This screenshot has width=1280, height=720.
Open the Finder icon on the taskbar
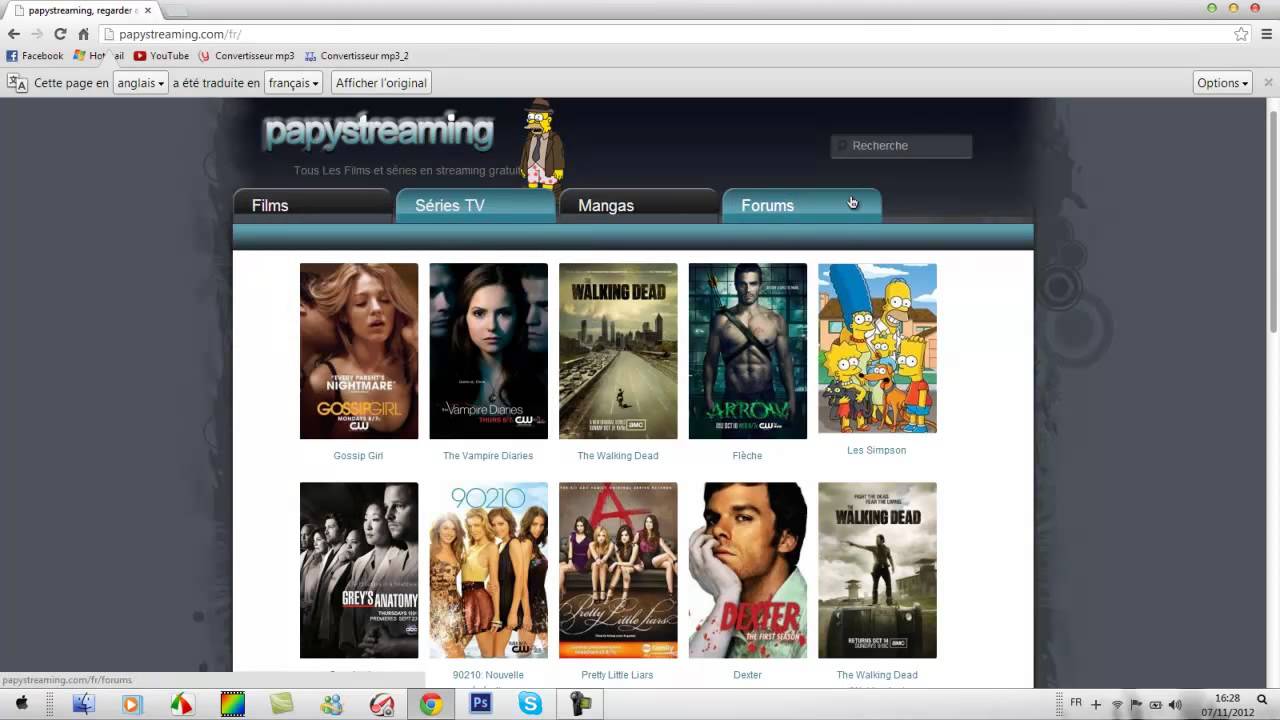(84, 704)
